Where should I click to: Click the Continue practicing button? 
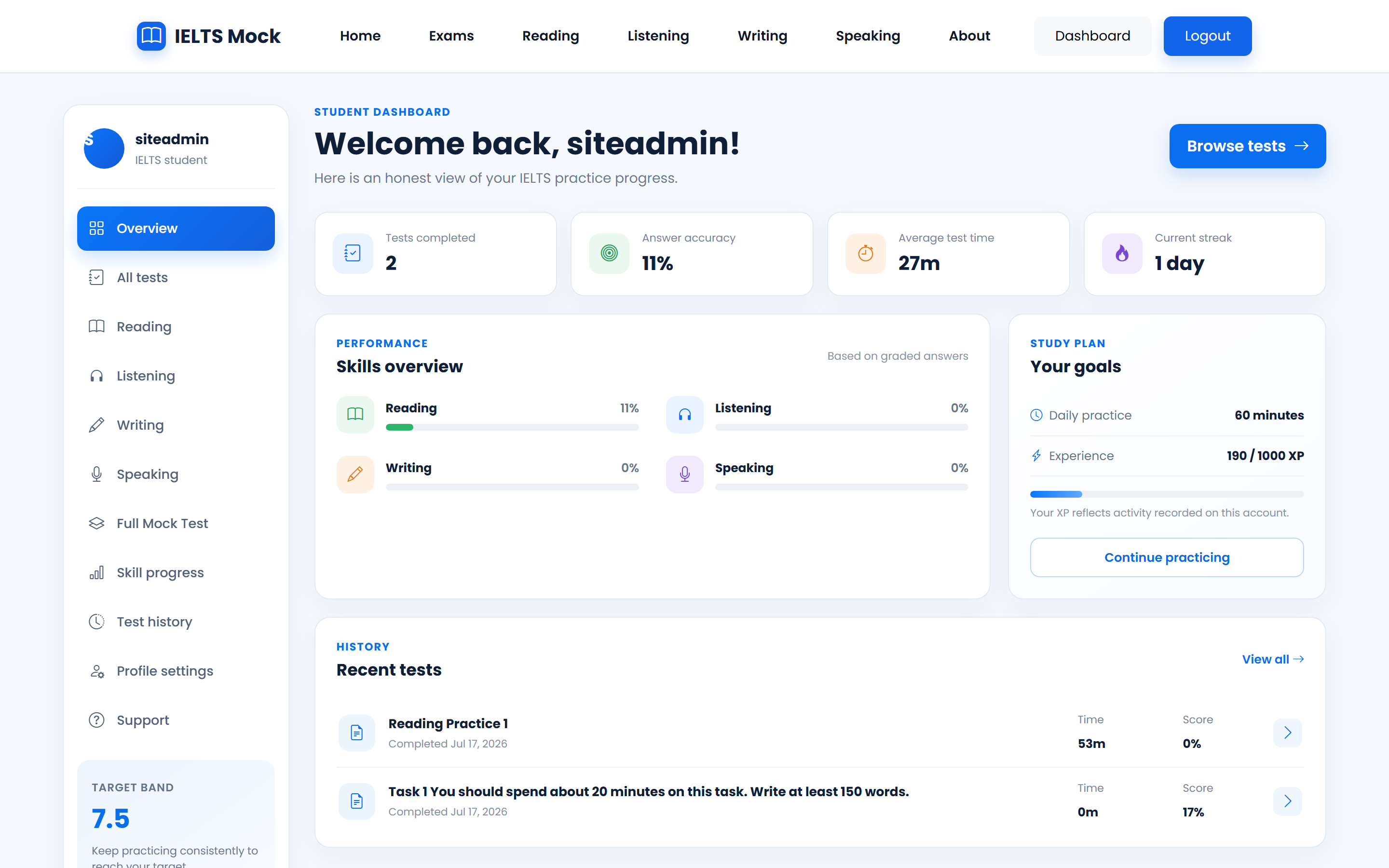pyautogui.click(x=1167, y=557)
